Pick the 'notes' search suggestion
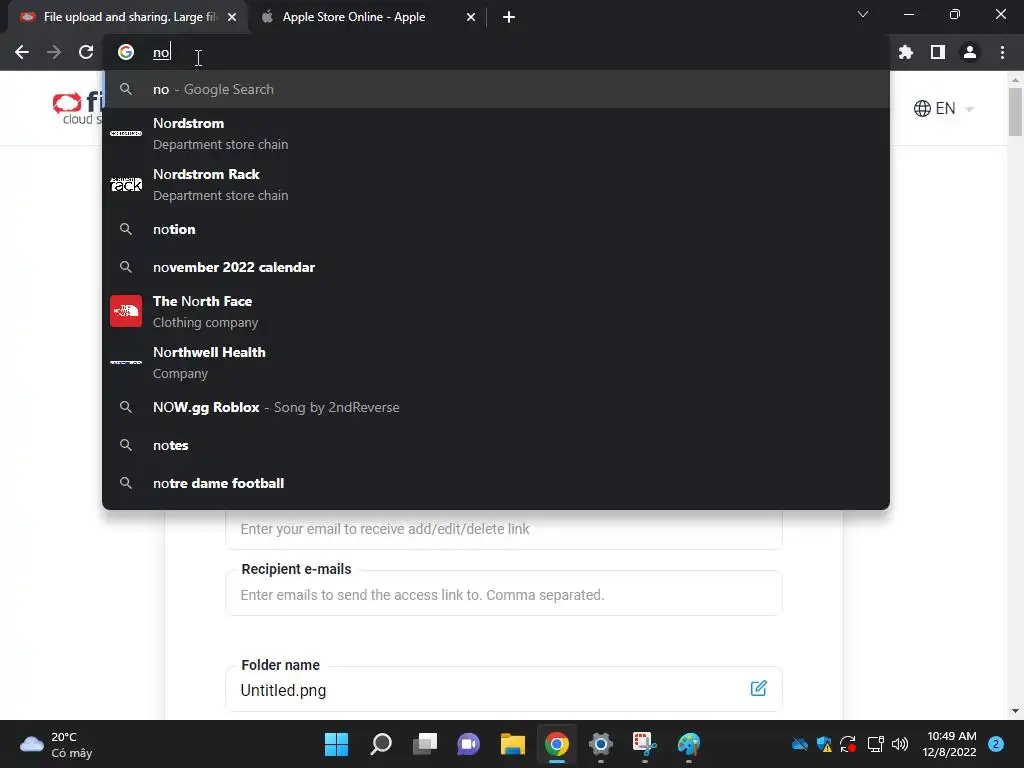This screenshot has width=1024, height=768. [x=496, y=445]
